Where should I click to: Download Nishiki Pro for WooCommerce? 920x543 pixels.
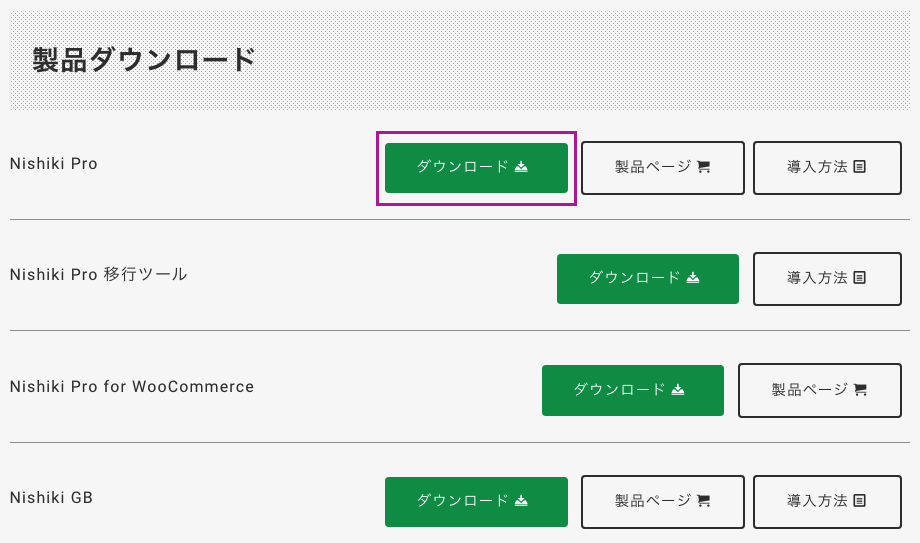(x=632, y=390)
